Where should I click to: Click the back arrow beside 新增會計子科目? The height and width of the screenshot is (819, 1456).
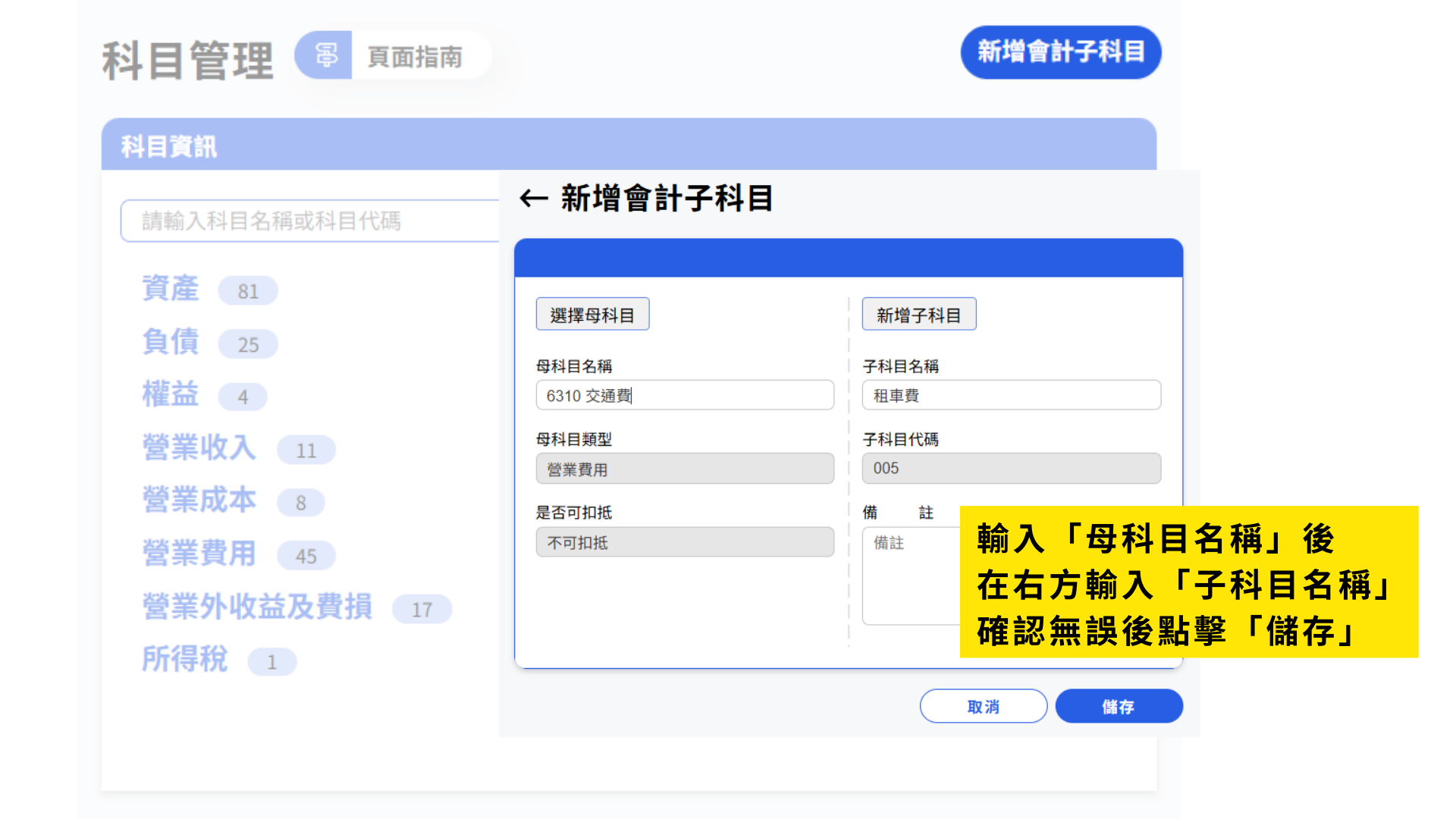click(533, 199)
